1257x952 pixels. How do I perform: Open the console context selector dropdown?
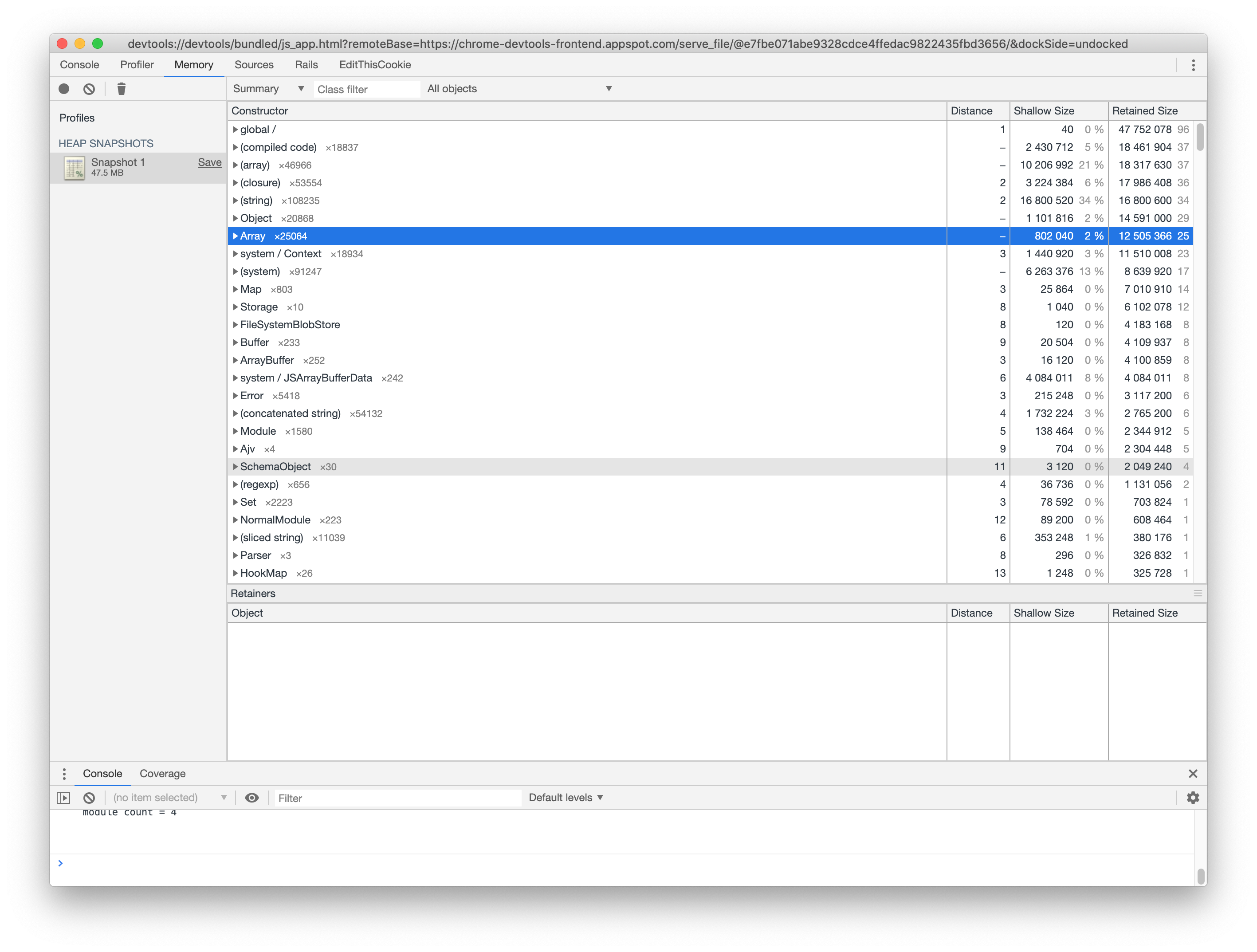170,798
